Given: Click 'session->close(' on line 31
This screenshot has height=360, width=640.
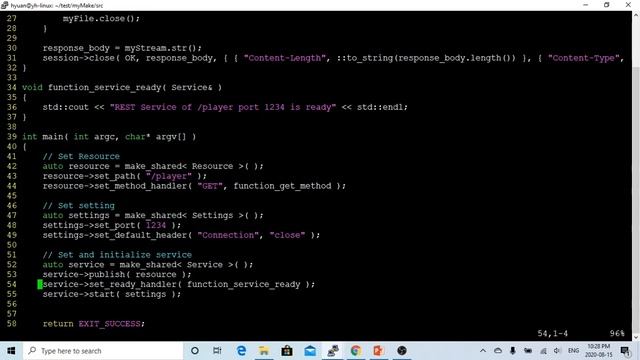Looking at the screenshot, I should pos(81,58).
